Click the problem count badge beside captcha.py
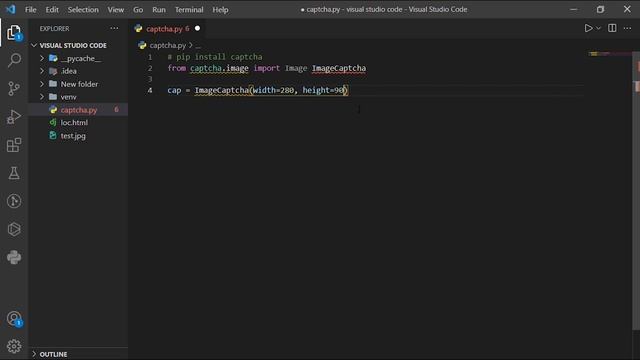640x360 pixels. (116, 109)
